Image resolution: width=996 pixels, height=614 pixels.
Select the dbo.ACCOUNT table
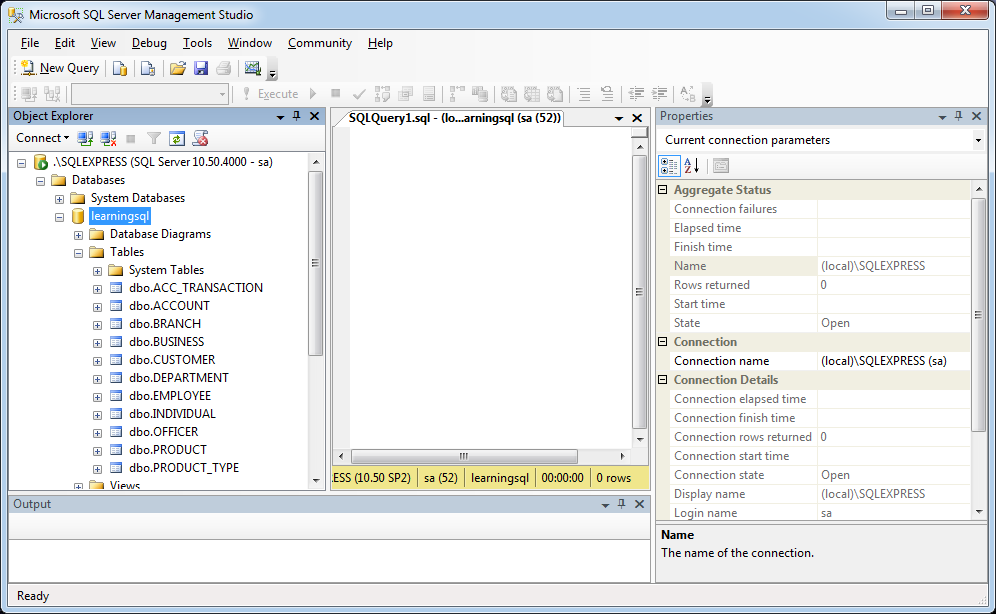[169, 306]
